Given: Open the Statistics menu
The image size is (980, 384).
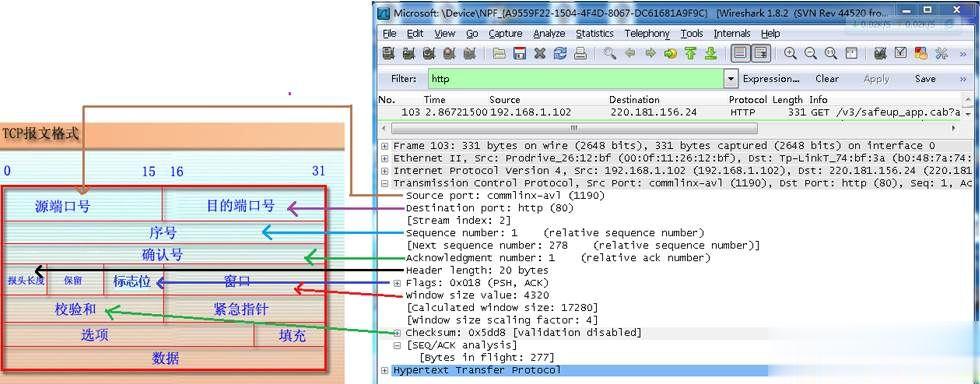Looking at the screenshot, I should (x=594, y=34).
